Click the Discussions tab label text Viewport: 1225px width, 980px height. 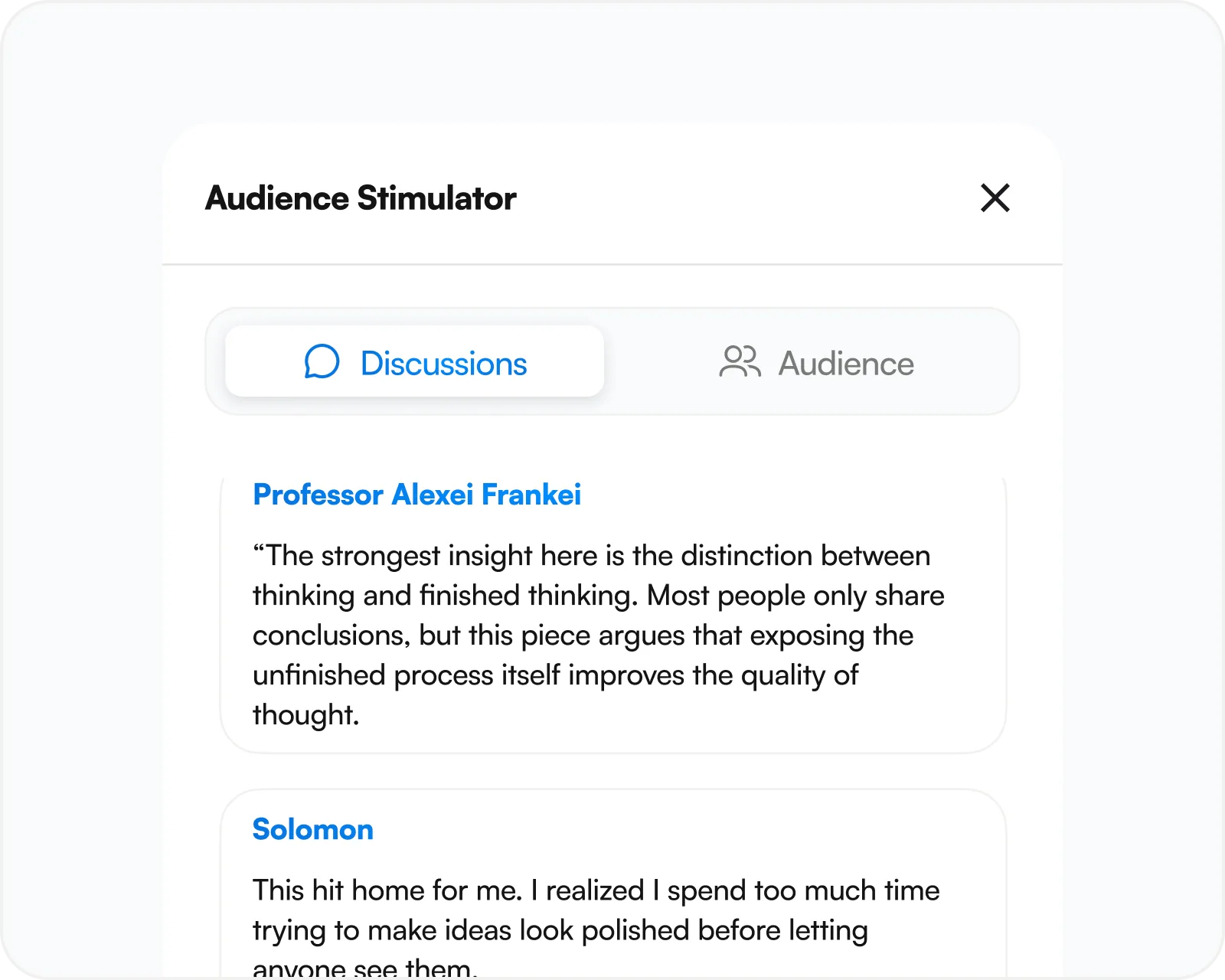[x=443, y=363]
